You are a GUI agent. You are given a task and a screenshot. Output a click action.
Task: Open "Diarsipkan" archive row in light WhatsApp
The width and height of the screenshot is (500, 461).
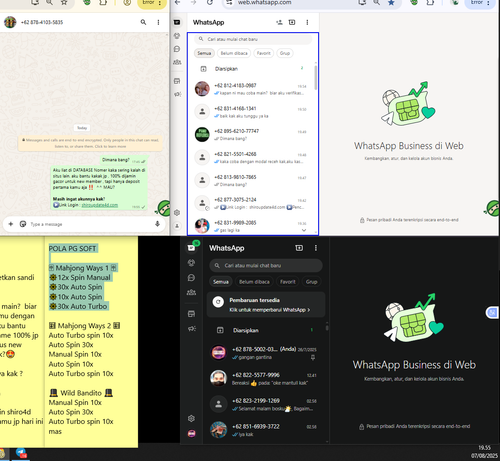pos(253,69)
